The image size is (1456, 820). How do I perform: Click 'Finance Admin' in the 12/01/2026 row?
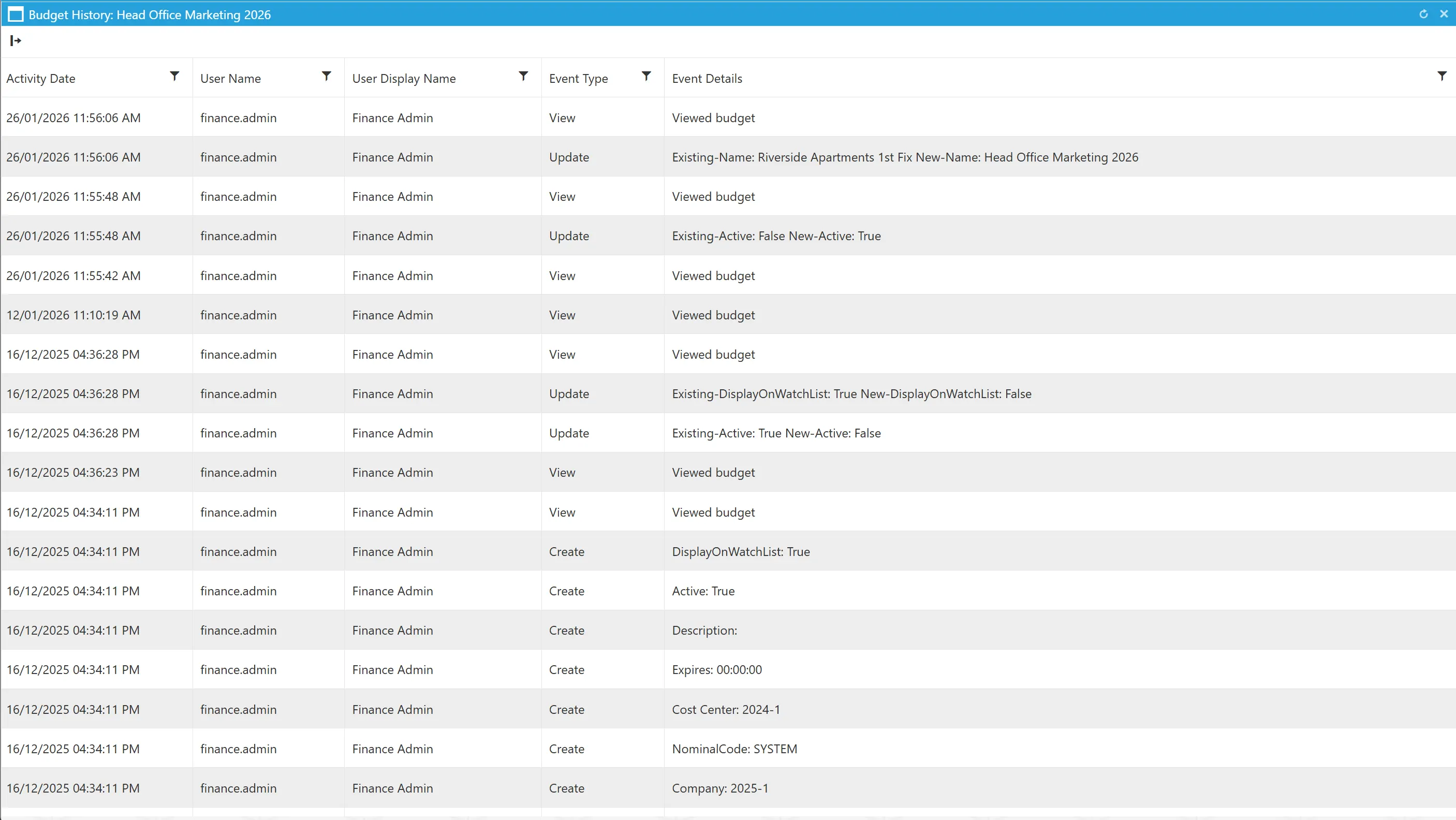[392, 315]
